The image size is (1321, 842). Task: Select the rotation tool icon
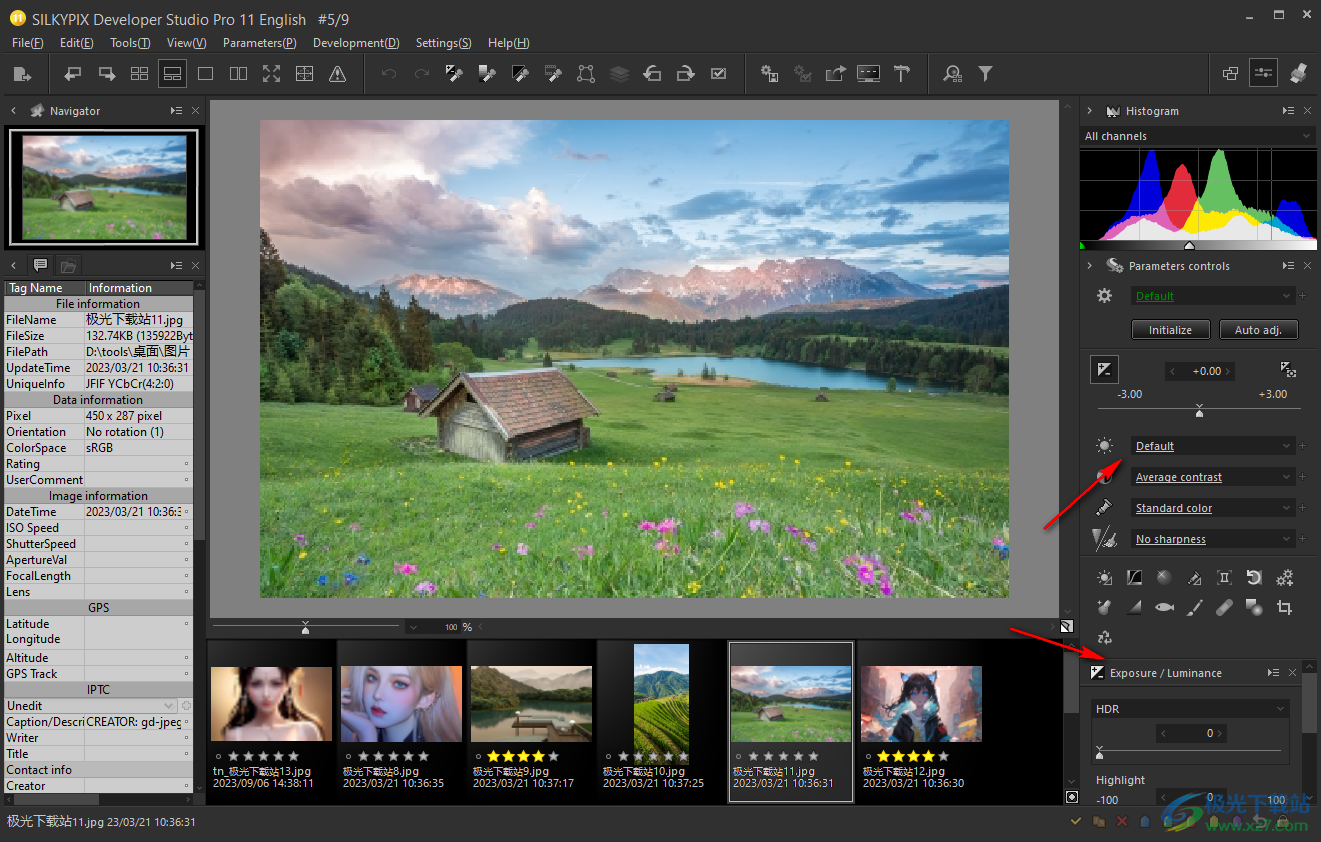(x=1253, y=577)
